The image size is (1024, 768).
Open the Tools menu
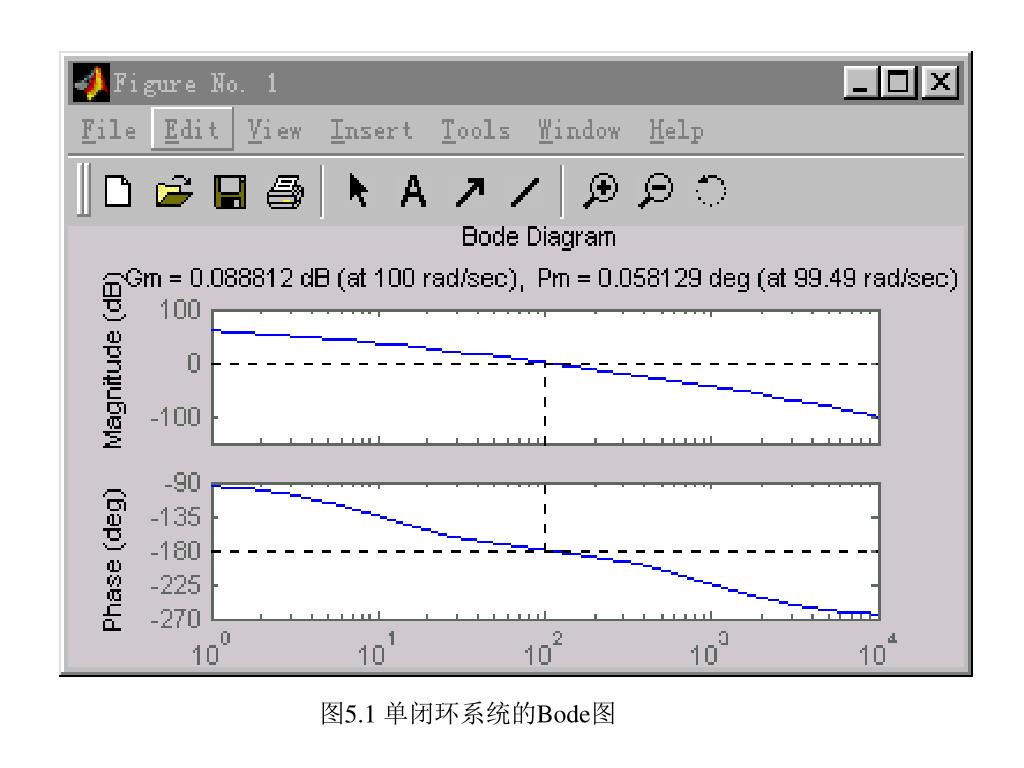click(475, 130)
